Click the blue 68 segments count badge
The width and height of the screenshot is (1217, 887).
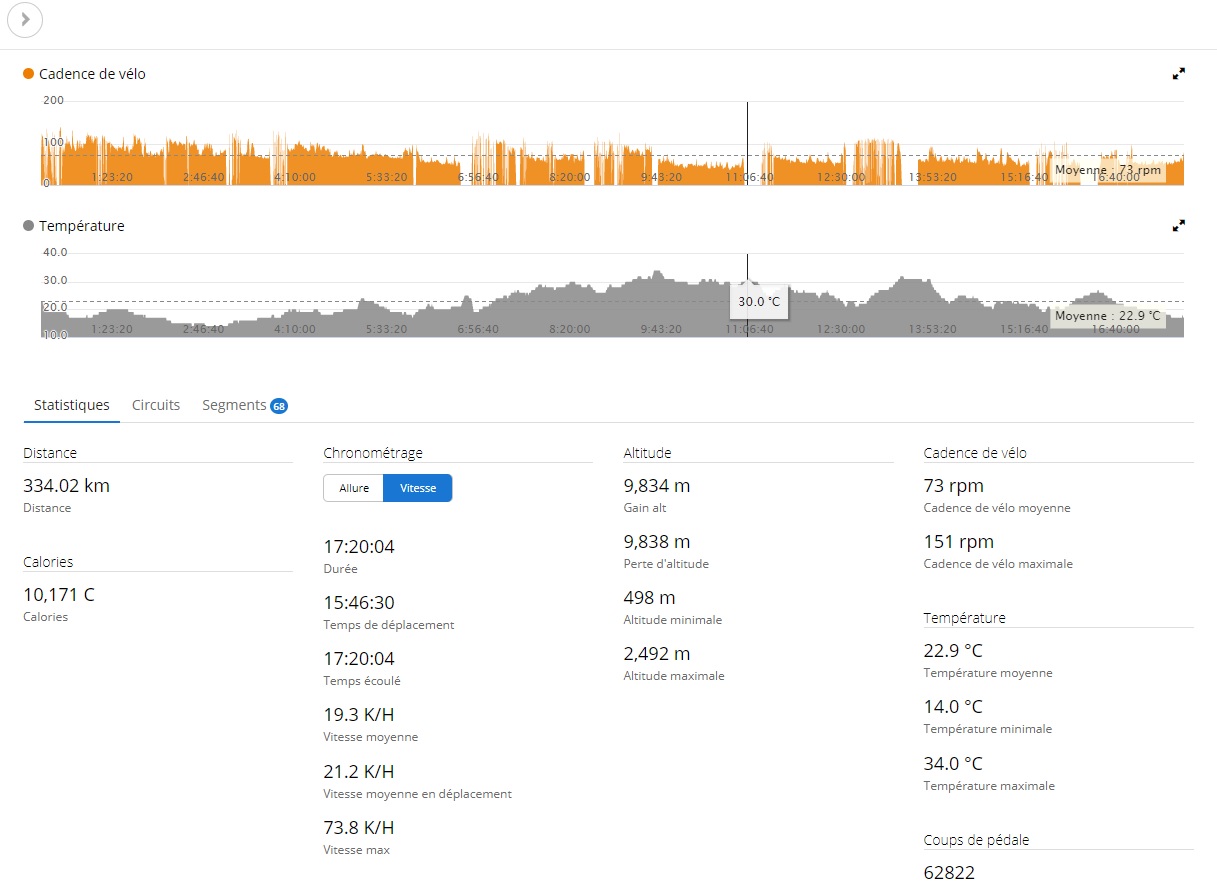(279, 406)
